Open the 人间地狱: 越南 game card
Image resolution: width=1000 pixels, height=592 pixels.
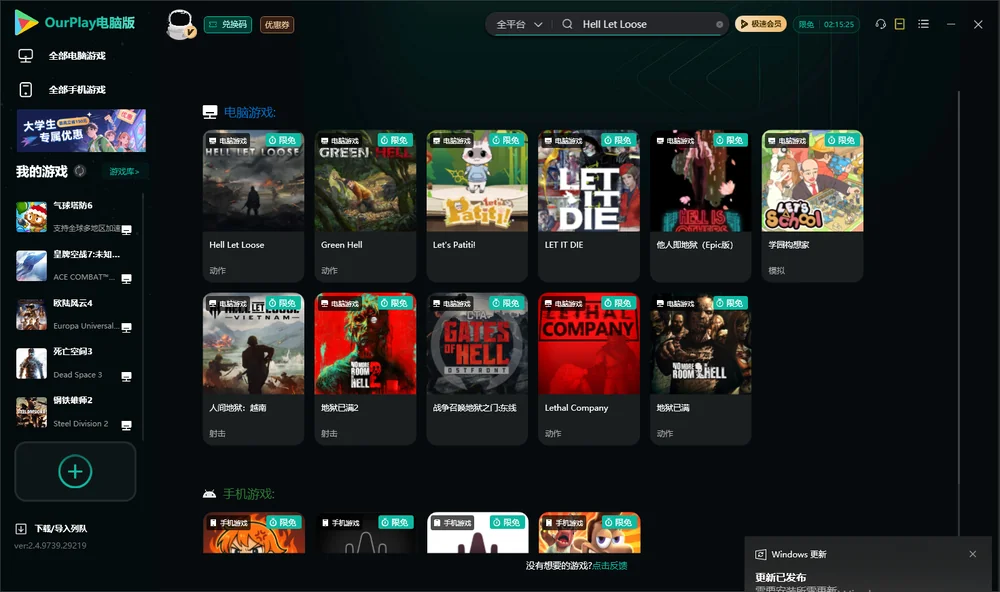(253, 369)
